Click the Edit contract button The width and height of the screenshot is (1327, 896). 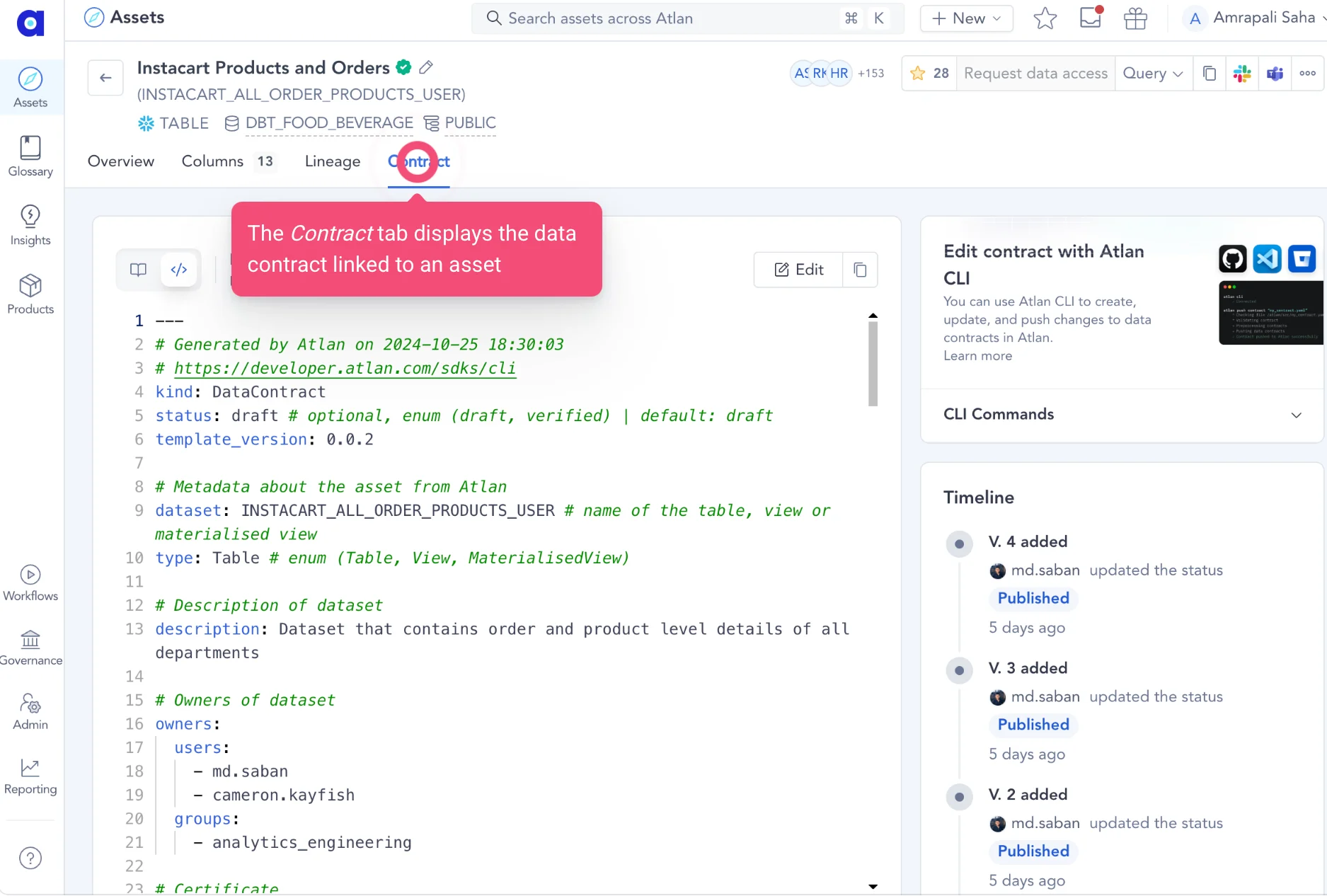798,270
